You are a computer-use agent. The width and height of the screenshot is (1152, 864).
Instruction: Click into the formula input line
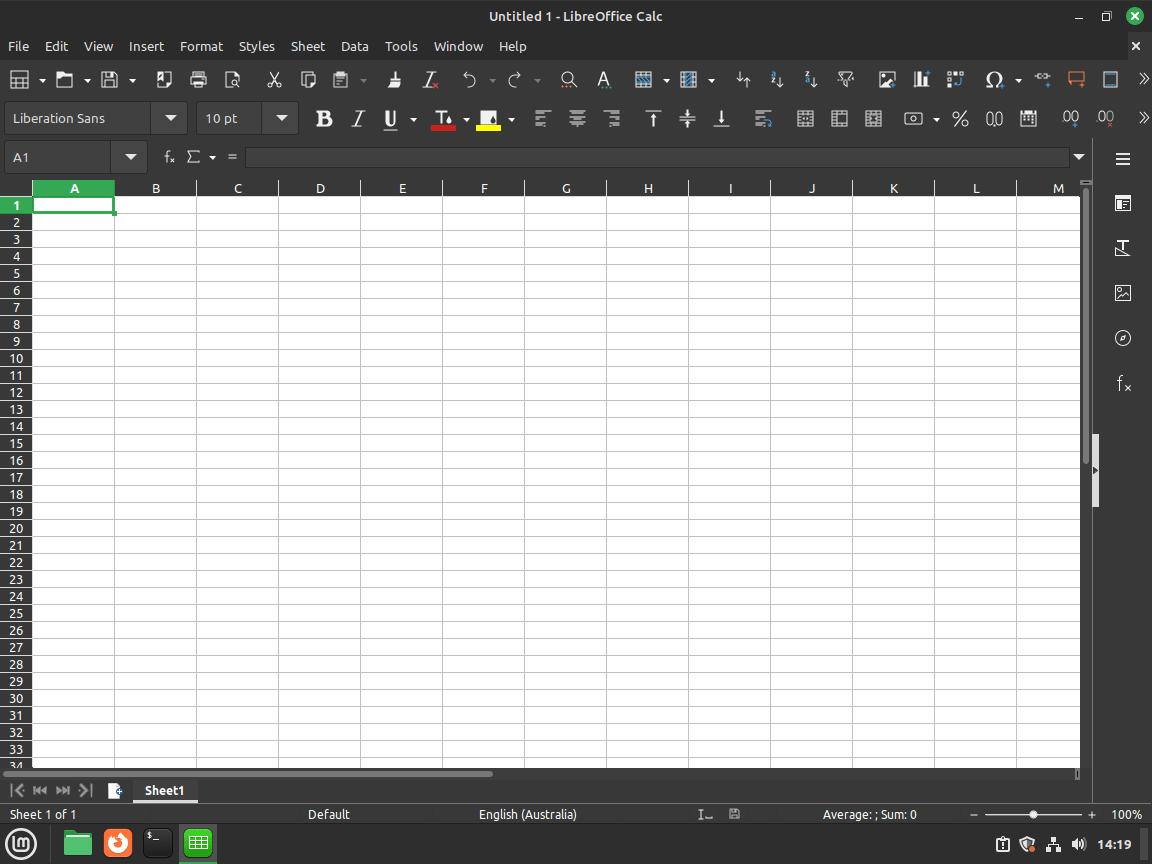tap(656, 157)
